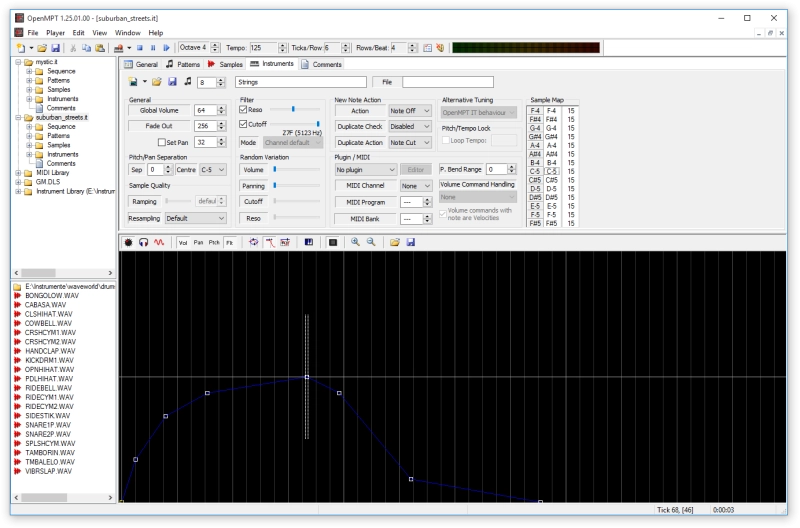Image resolution: width=800 pixels, height=528 pixels.
Task: Open the Resampling Default dropdown
Action: click(195, 218)
